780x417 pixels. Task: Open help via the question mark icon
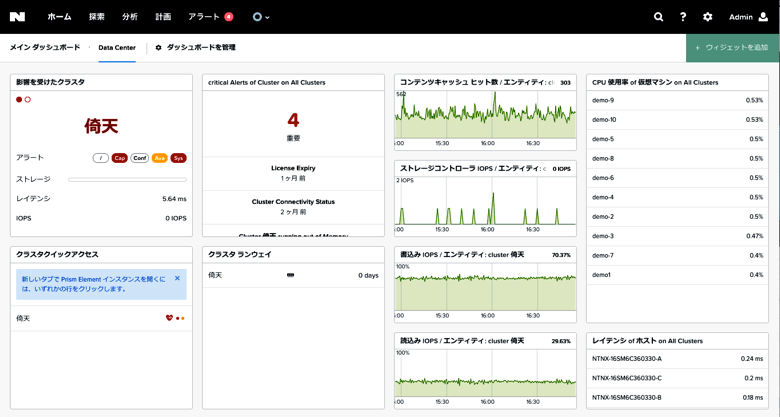(x=683, y=17)
